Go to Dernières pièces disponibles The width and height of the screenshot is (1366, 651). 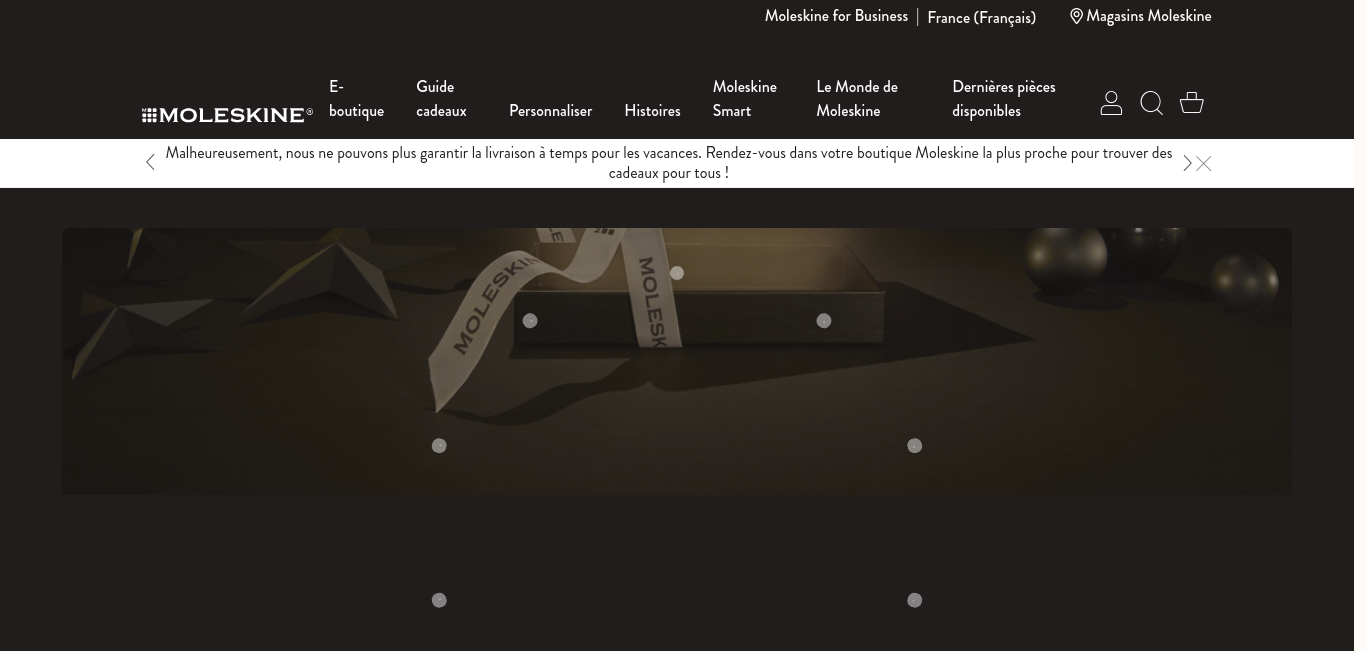[1003, 99]
